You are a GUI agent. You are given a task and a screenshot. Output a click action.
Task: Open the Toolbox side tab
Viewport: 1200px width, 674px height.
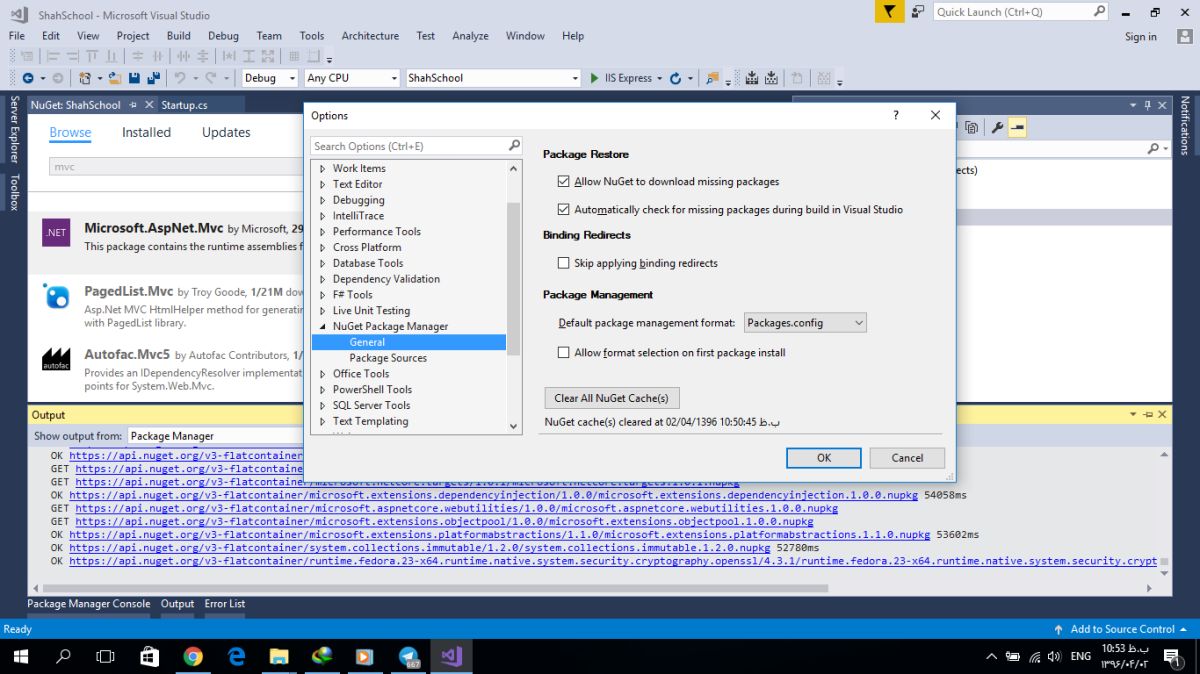(14, 191)
